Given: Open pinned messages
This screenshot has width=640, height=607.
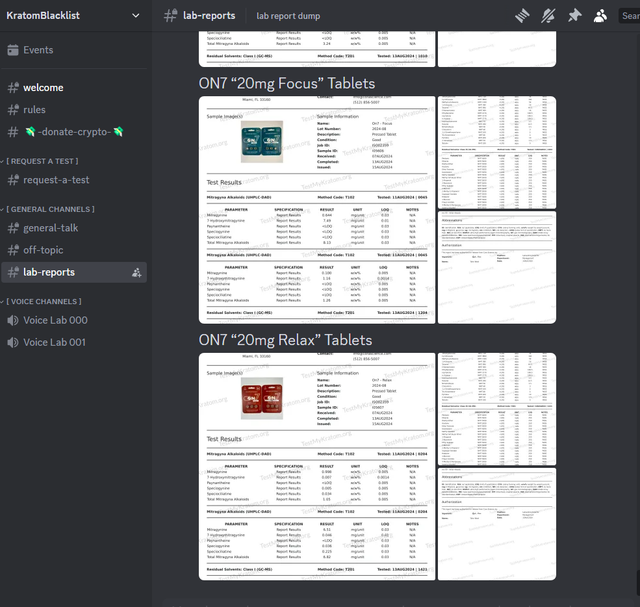Looking at the screenshot, I should point(574,16).
